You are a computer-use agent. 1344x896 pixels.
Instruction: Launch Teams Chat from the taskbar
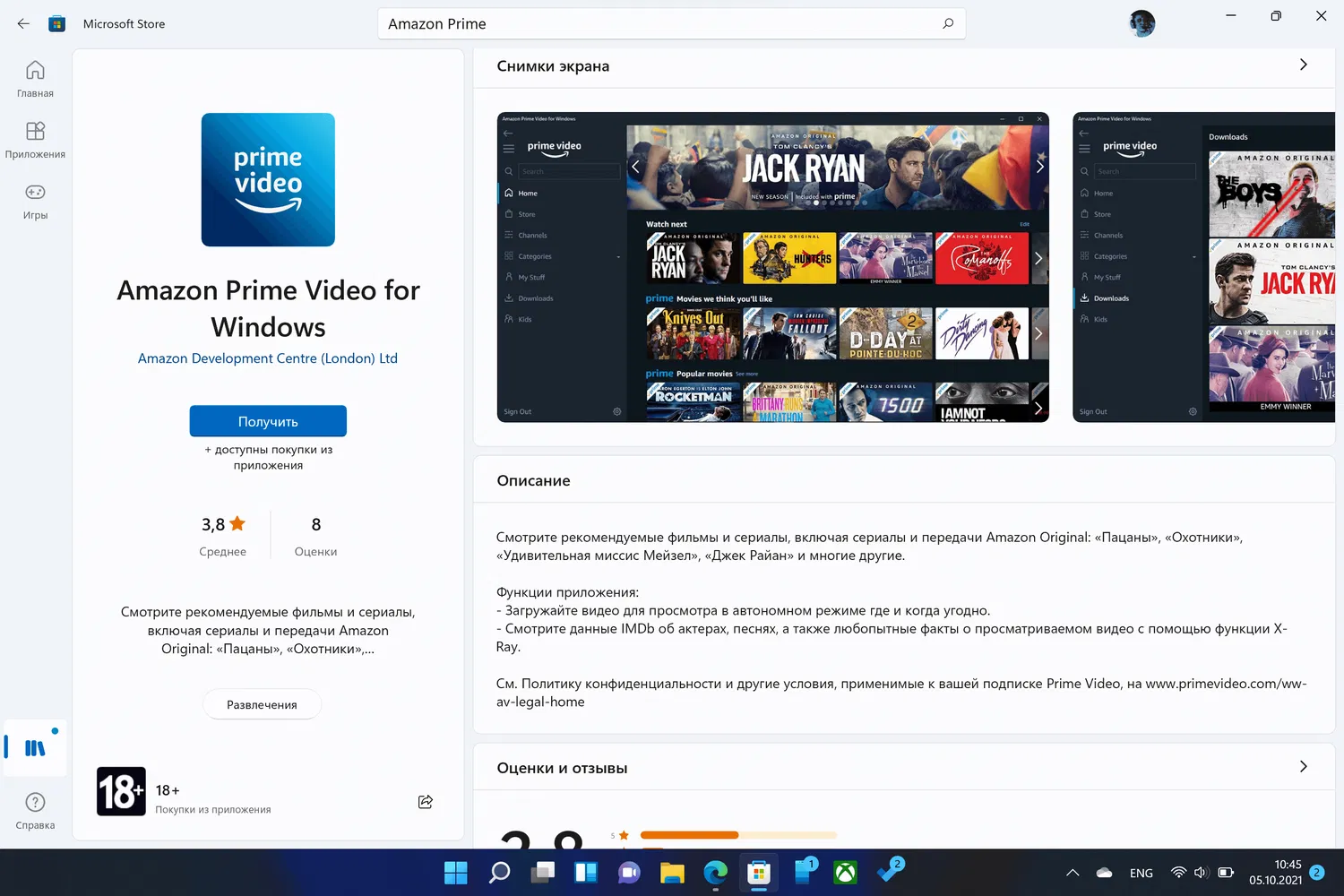(x=629, y=872)
